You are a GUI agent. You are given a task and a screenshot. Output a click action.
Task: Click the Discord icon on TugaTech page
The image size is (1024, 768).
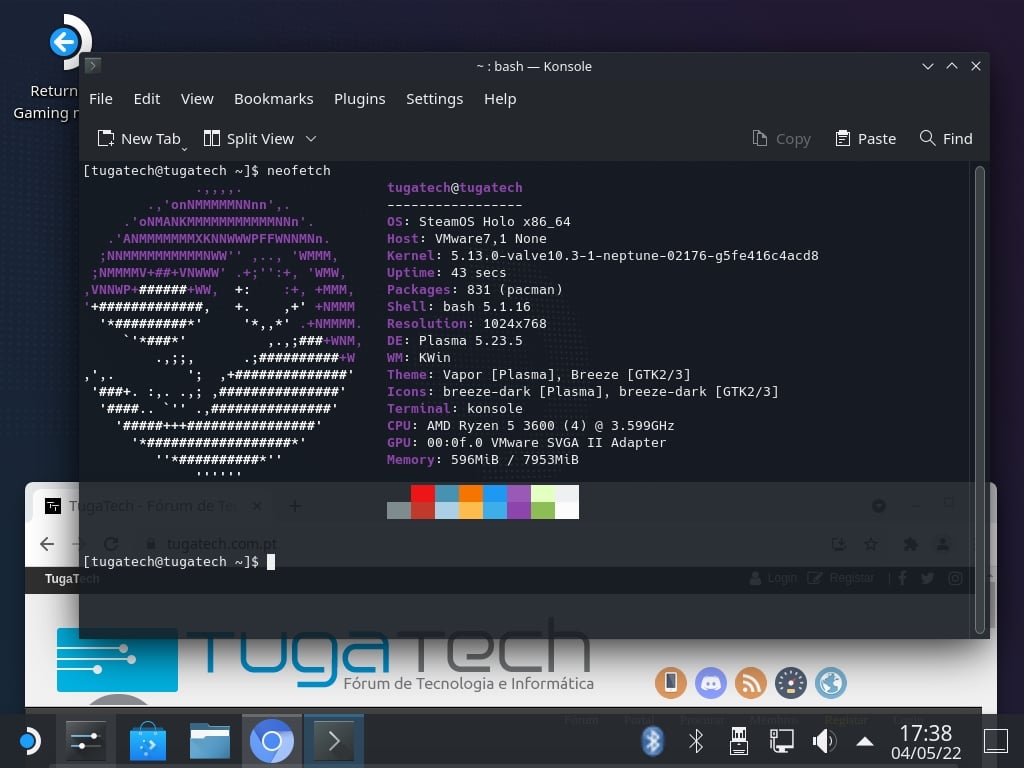711,683
